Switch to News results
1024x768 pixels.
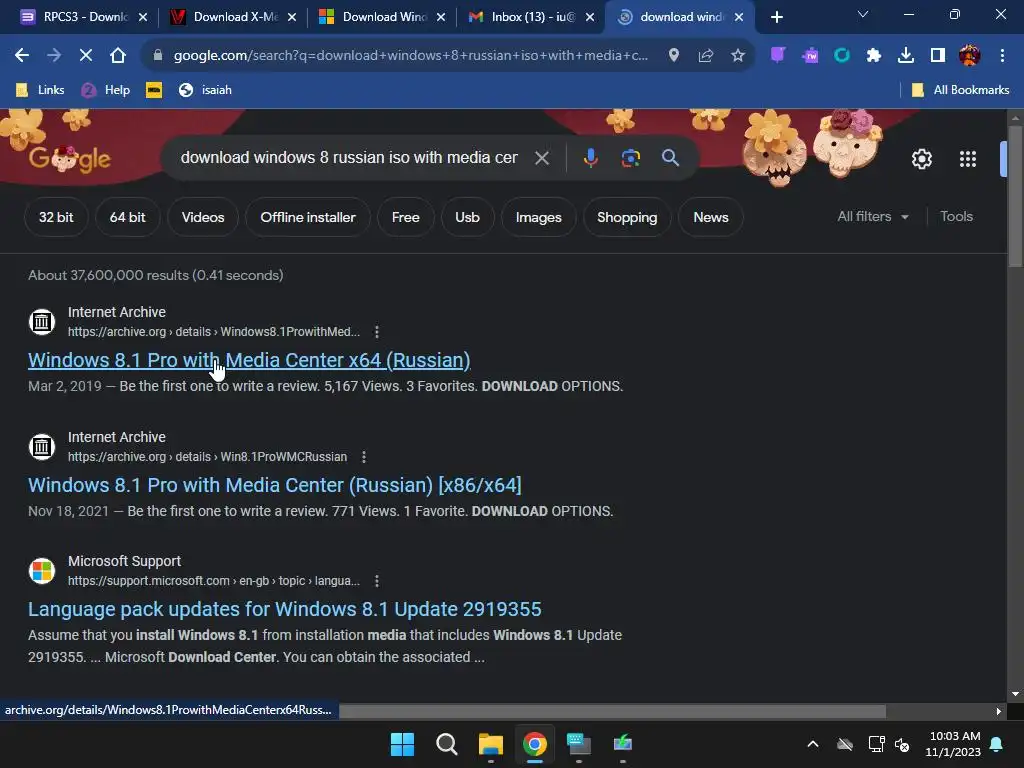711,217
